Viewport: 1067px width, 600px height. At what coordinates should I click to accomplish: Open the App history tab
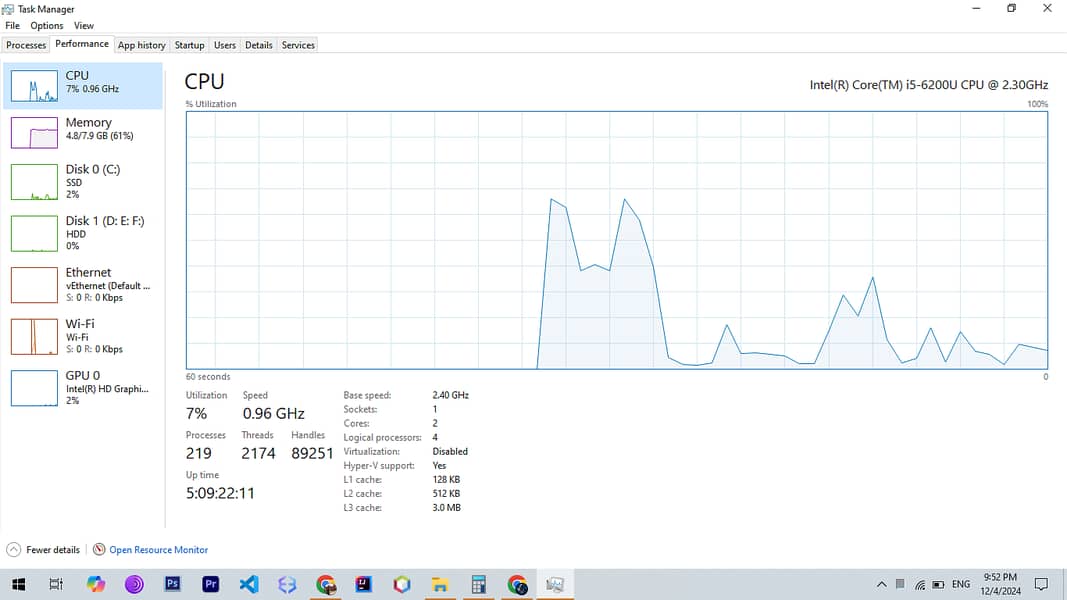pos(141,45)
